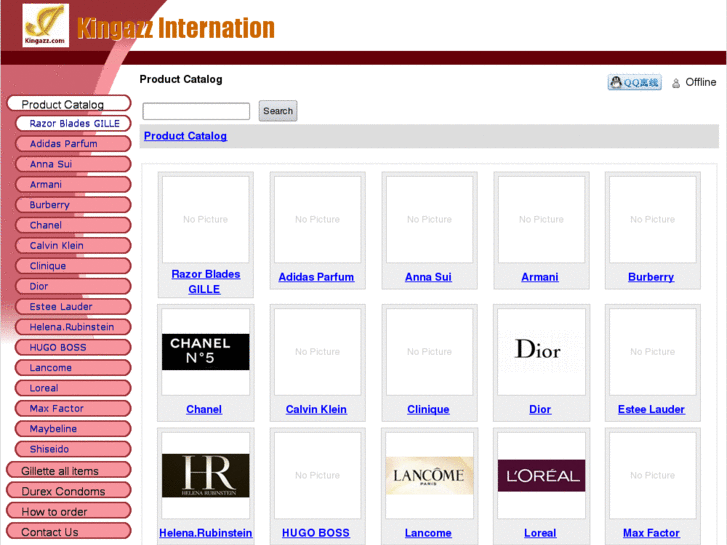
Task: Click the Helena.Rubinstein catalog link
Action: click(205, 533)
